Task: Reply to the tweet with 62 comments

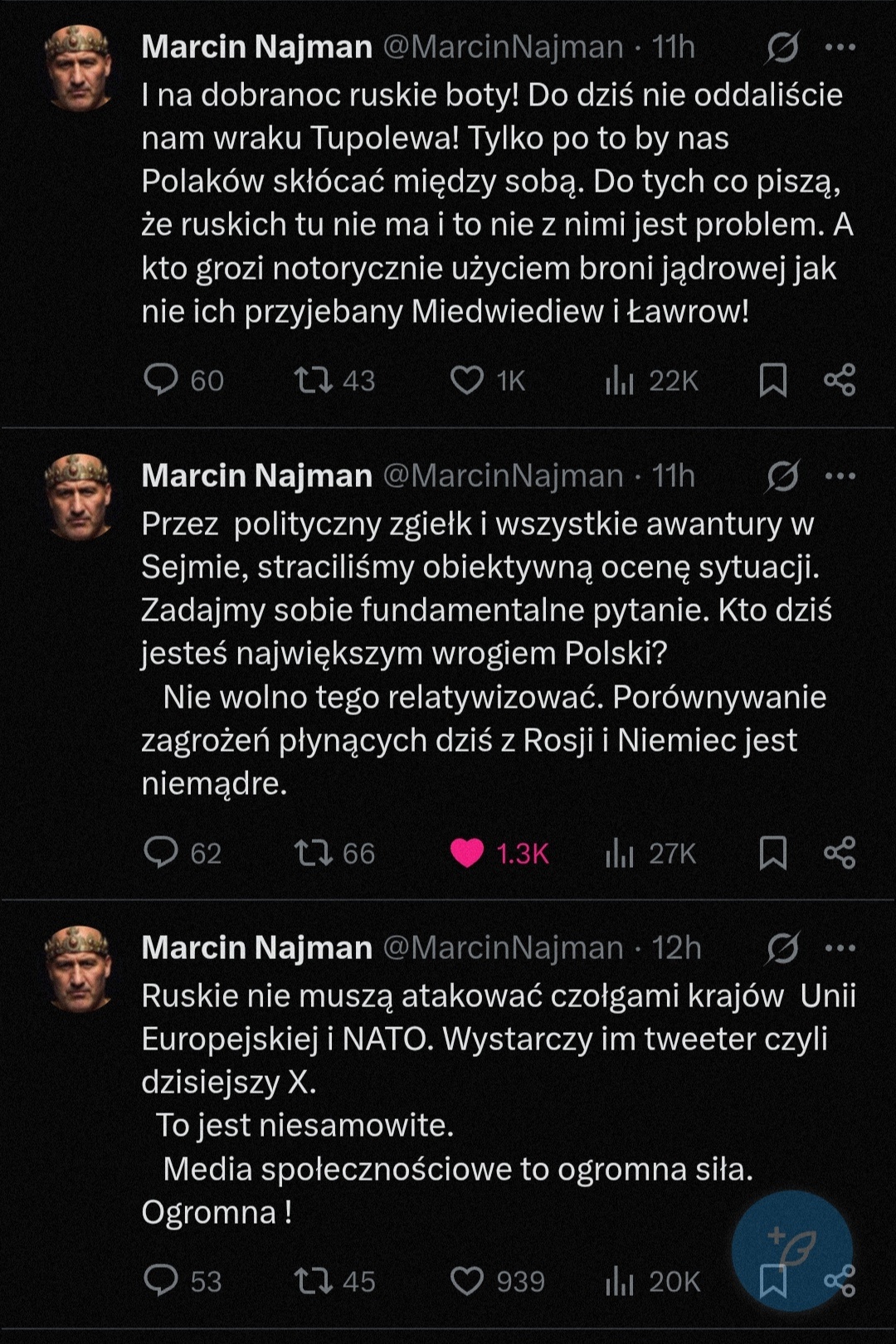Action: click(x=161, y=853)
